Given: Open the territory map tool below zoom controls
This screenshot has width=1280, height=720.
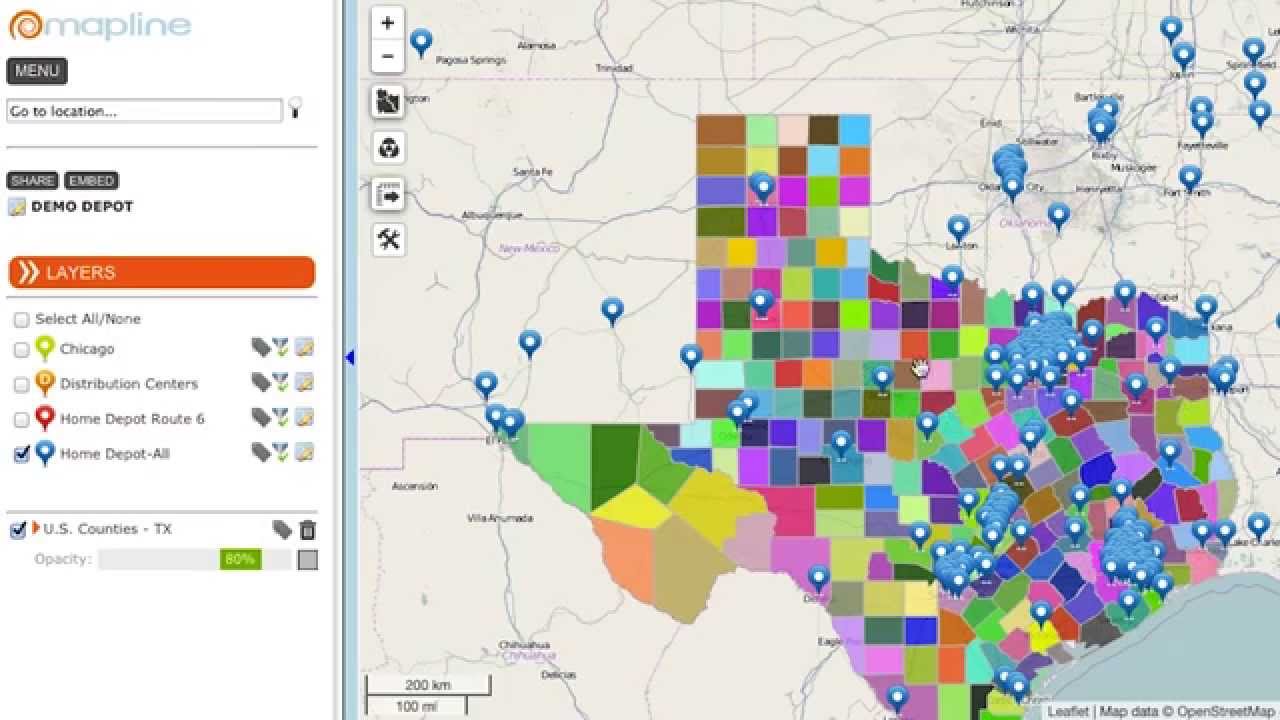Looking at the screenshot, I should (x=388, y=101).
